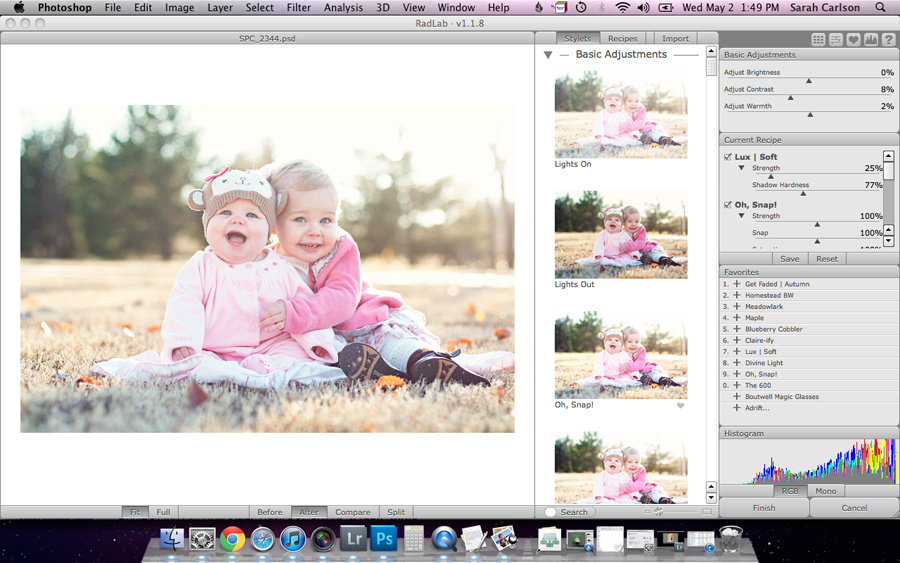
Task: Add Get Faded | Autumn favorite with plus icon
Action: click(736, 284)
